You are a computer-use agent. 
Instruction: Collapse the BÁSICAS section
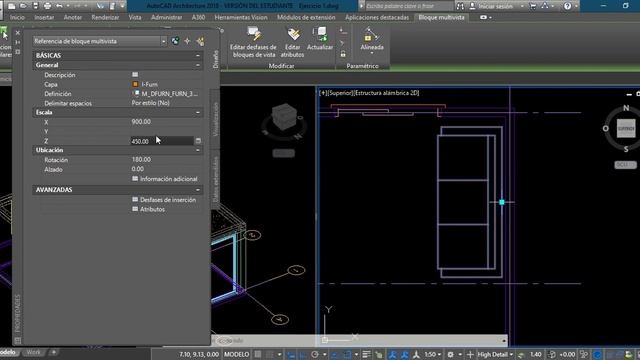tap(198, 55)
